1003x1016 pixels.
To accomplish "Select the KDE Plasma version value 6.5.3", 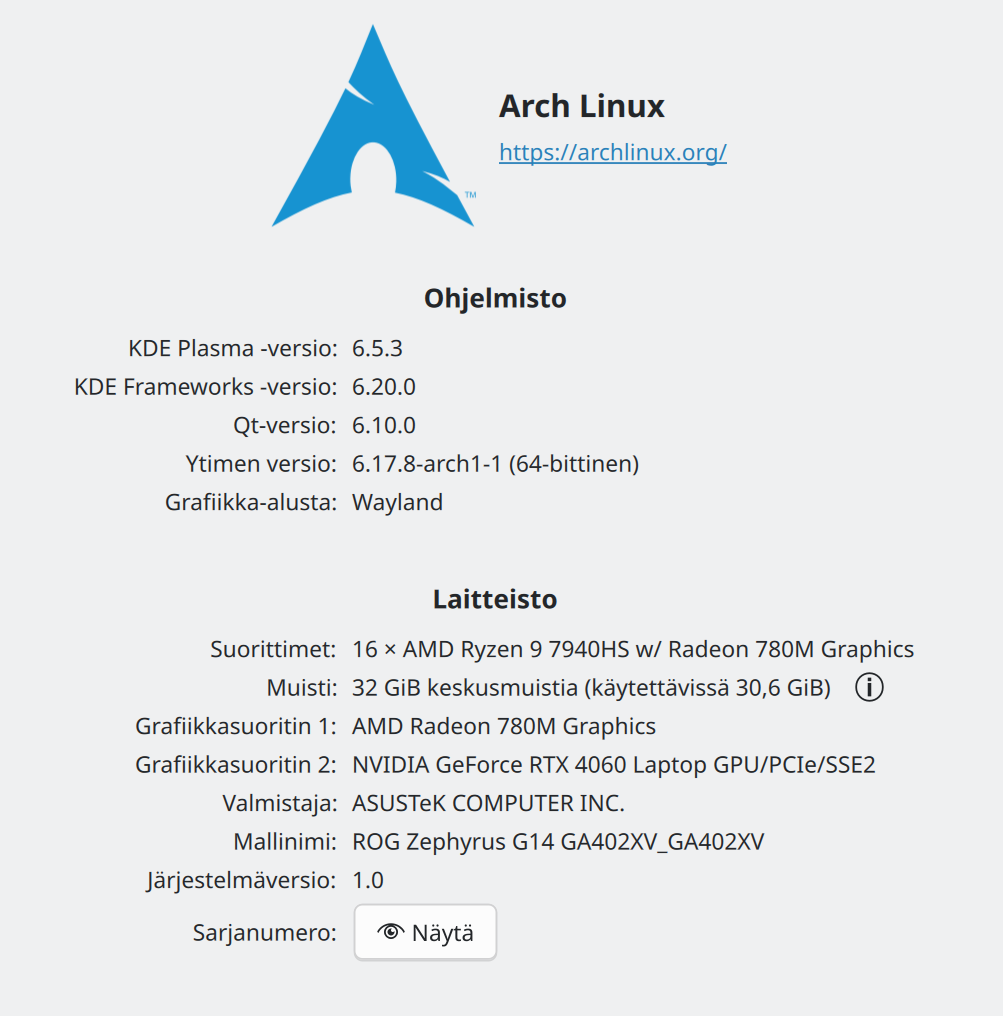I will (x=377, y=349).
